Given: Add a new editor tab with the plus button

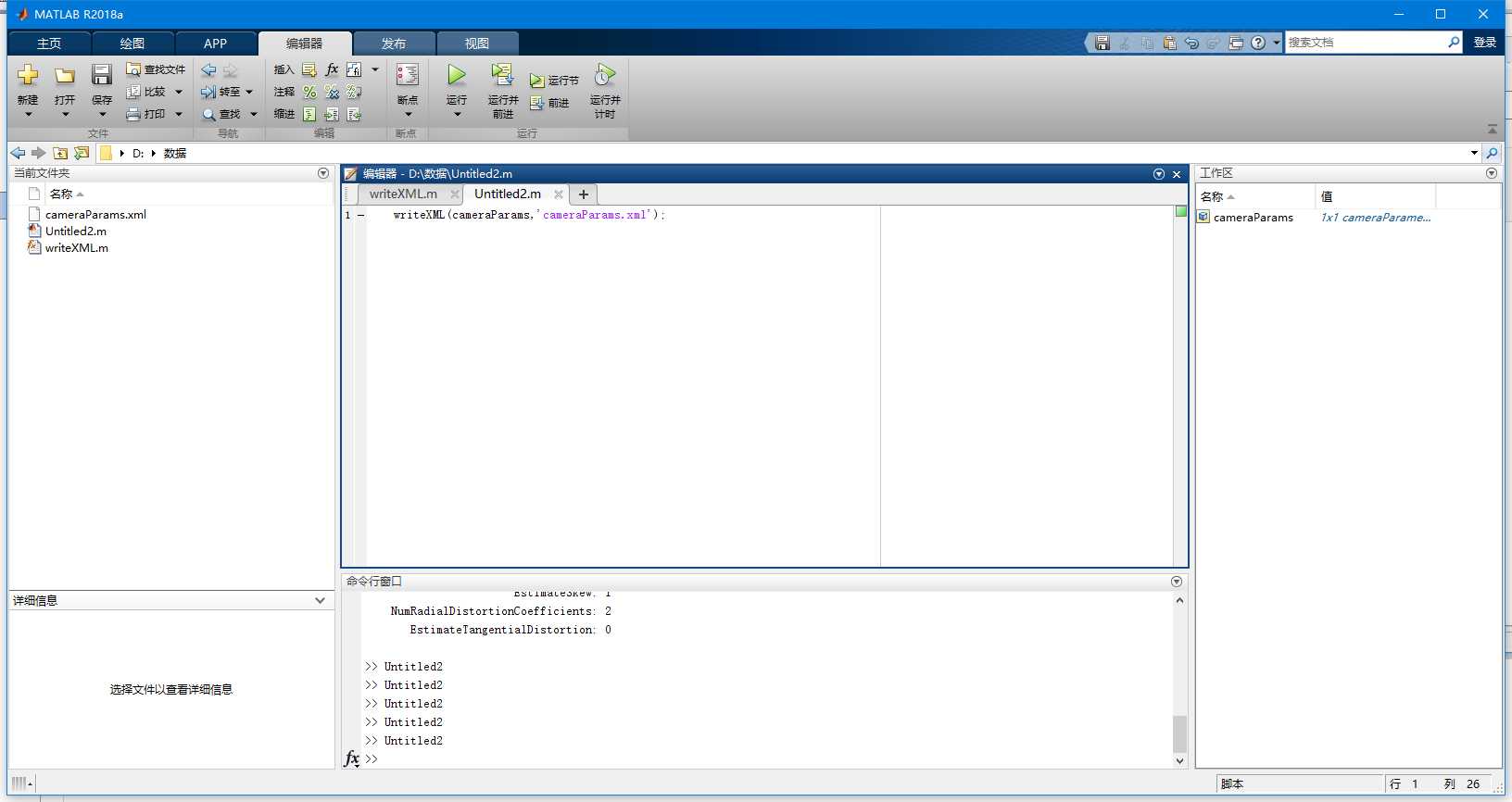Looking at the screenshot, I should (x=584, y=194).
